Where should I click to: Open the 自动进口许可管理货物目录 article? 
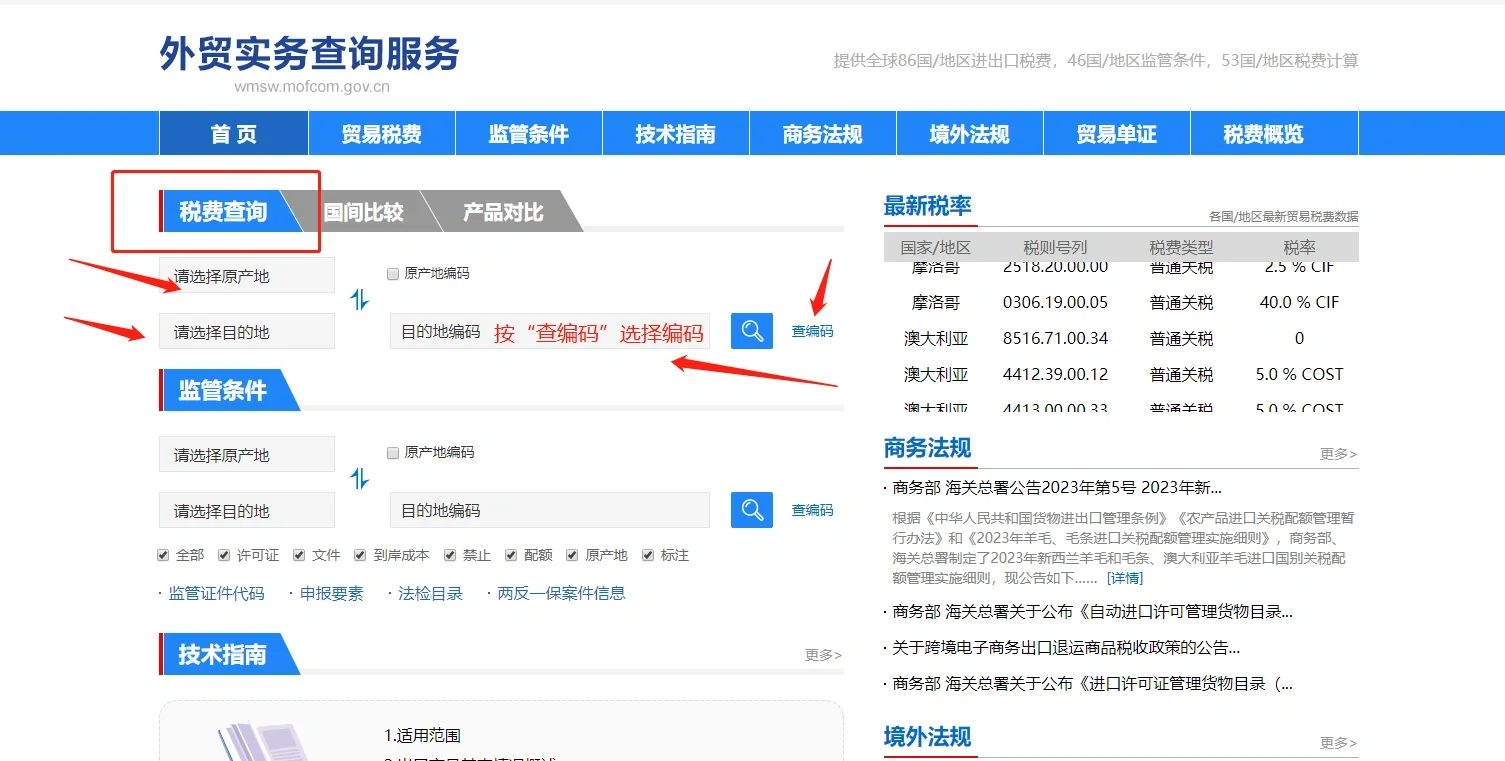tap(1093, 612)
